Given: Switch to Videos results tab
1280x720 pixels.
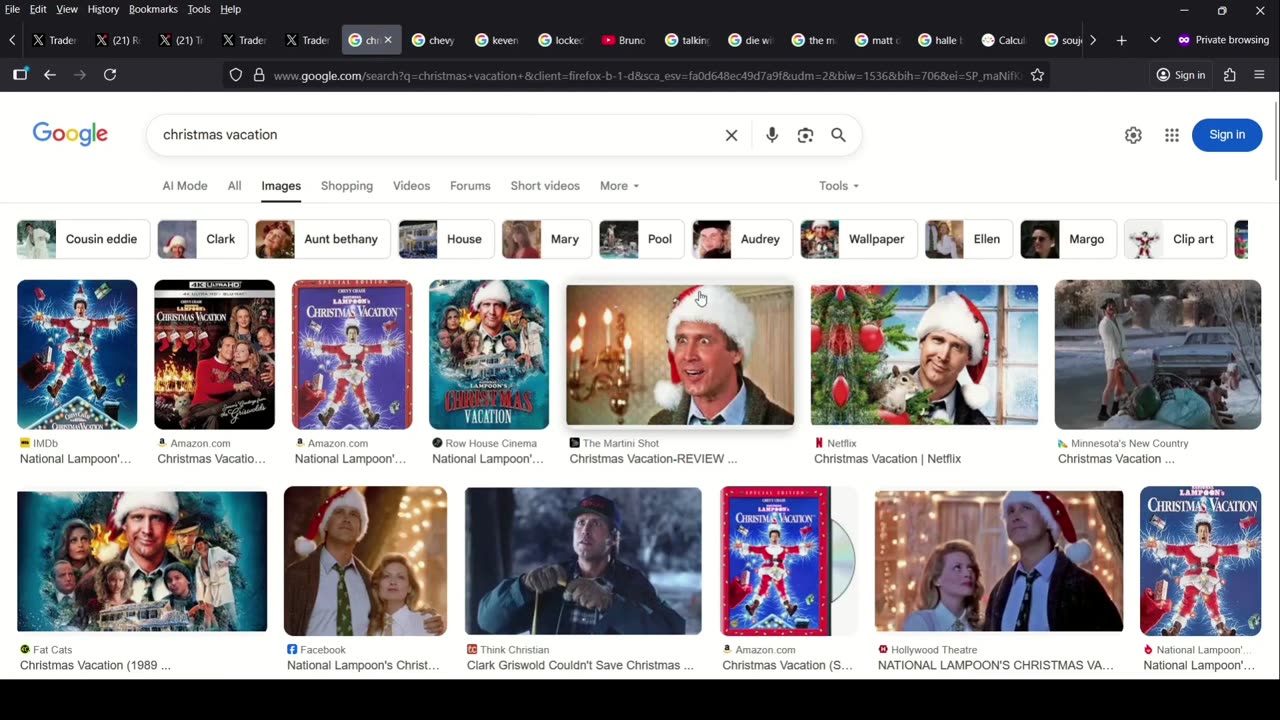Looking at the screenshot, I should point(411,186).
